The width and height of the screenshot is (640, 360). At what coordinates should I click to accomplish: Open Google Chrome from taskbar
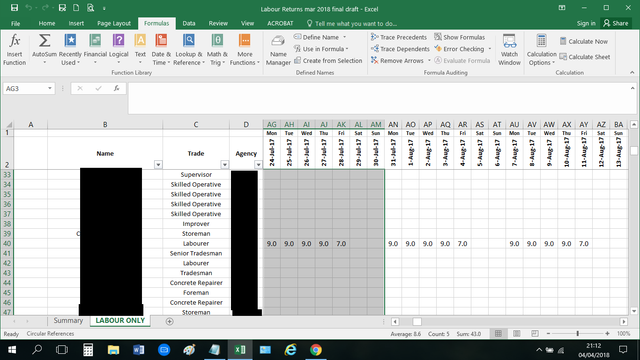tap(316, 350)
